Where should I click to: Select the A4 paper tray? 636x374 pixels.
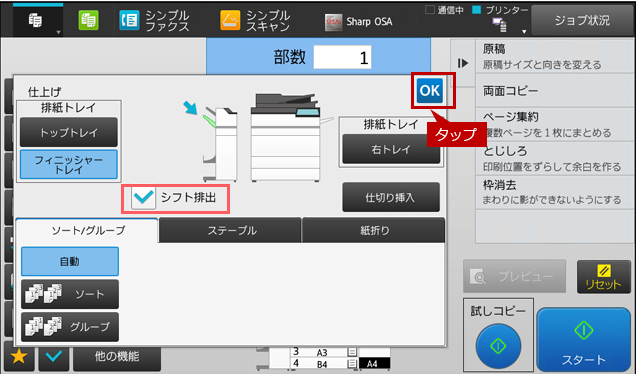point(374,363)
